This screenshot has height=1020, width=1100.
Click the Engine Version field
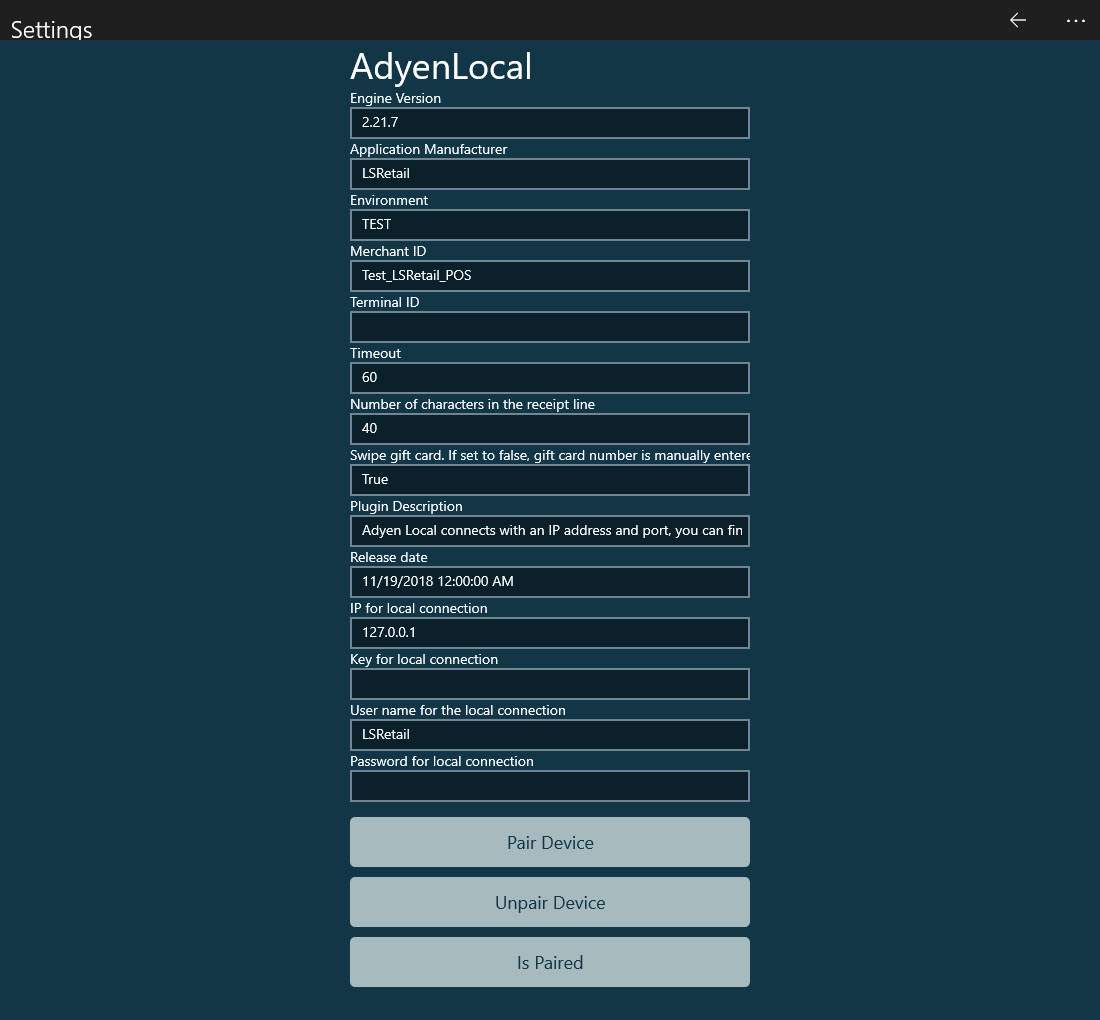(x=549, y=123)
